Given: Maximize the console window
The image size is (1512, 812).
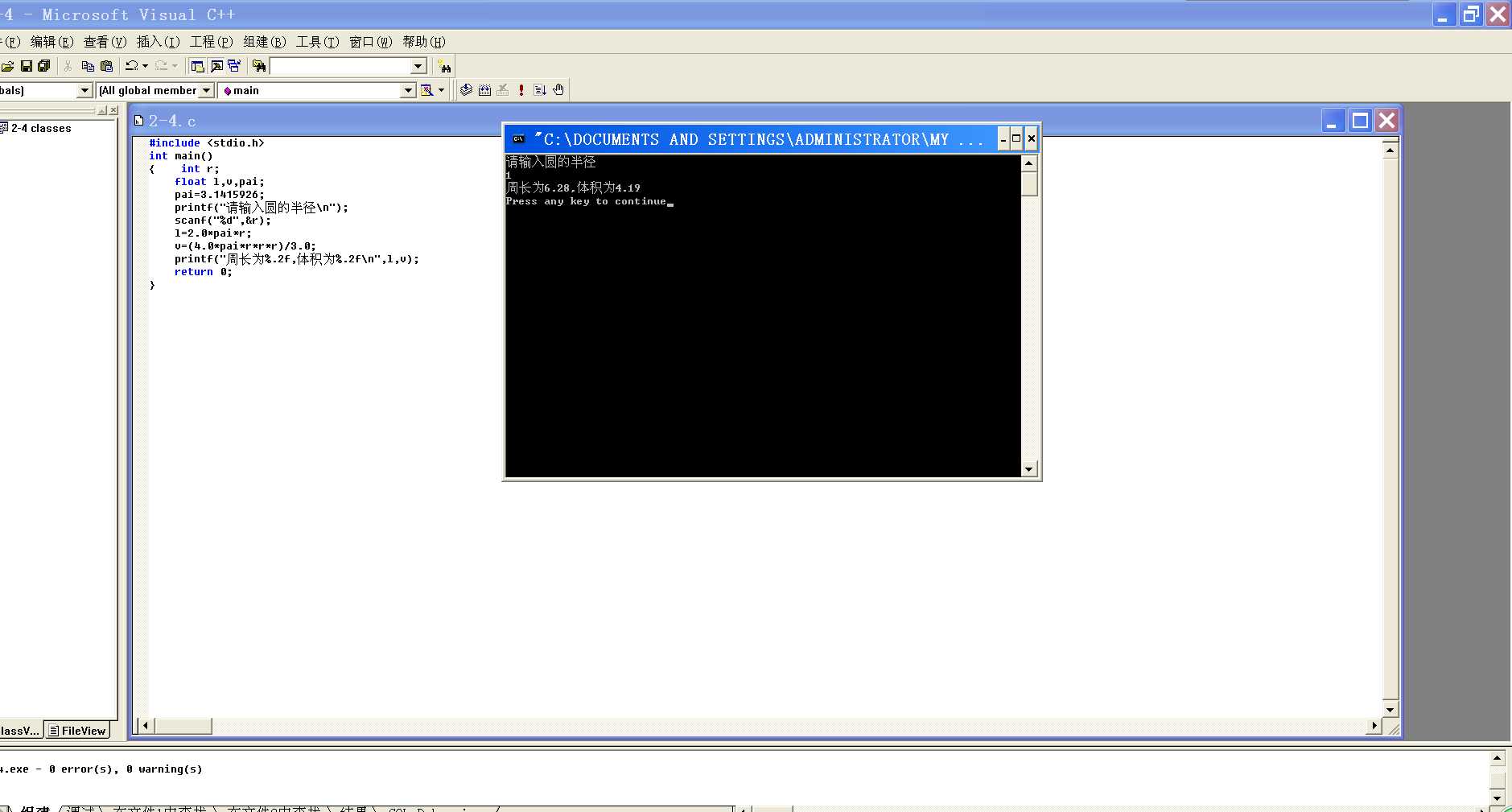Looking at the screenshot, I should tap(1016, 139).
